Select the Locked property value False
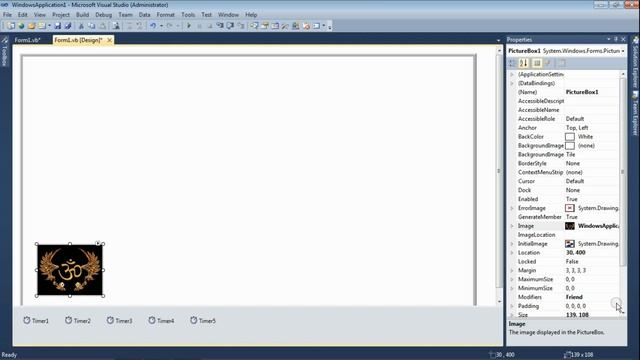 click(x=572, y=262)
